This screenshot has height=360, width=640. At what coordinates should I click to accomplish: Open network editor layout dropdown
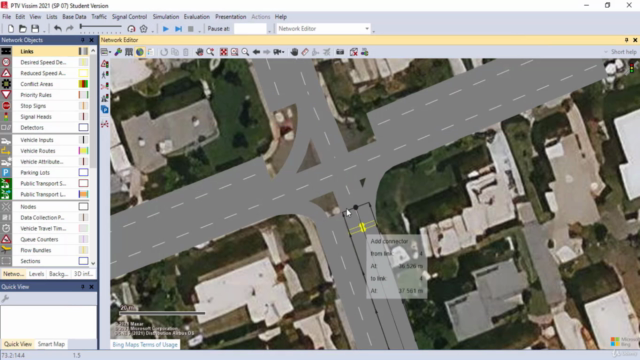[x=105, y=52]
